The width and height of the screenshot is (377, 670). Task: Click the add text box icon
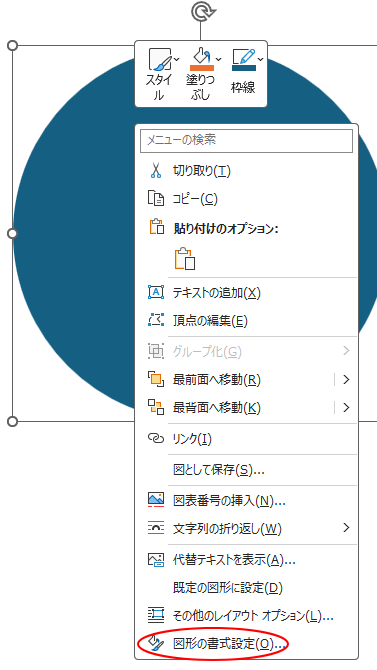point(156,292)
